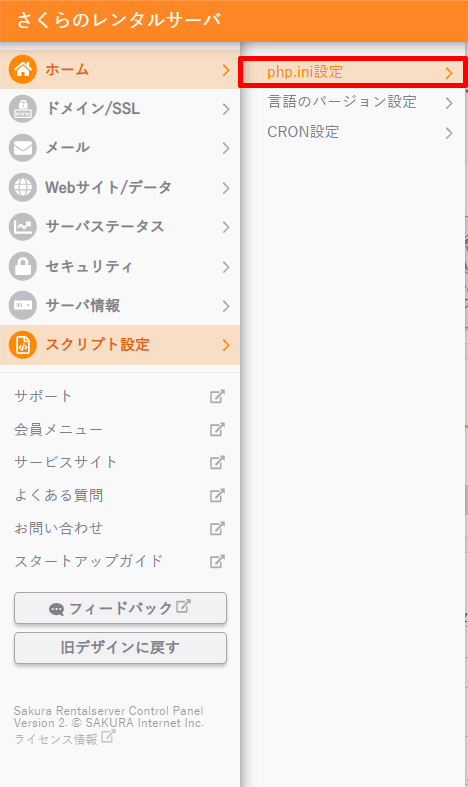Open the Webサイト/データ globe icon

click(23, 187)
